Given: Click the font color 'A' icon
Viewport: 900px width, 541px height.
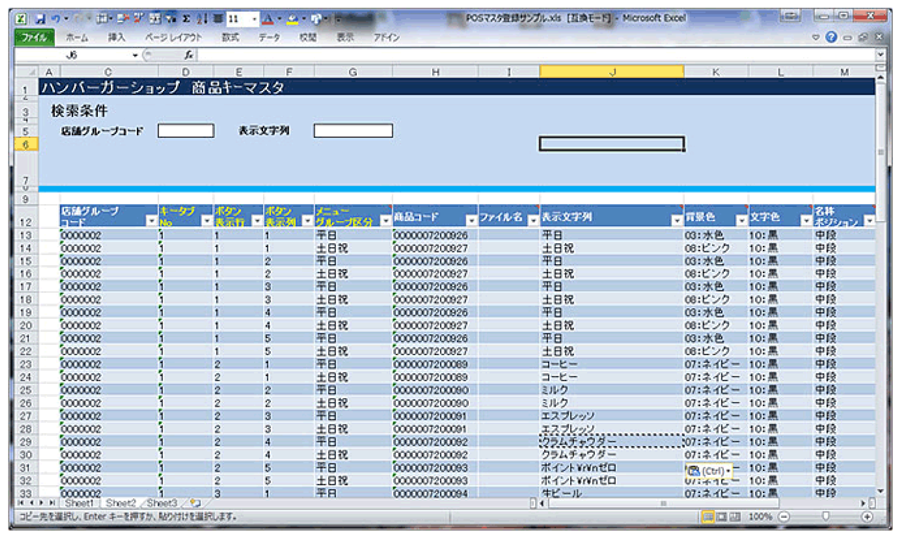Looking at the screenshot, I should point(267,19).
